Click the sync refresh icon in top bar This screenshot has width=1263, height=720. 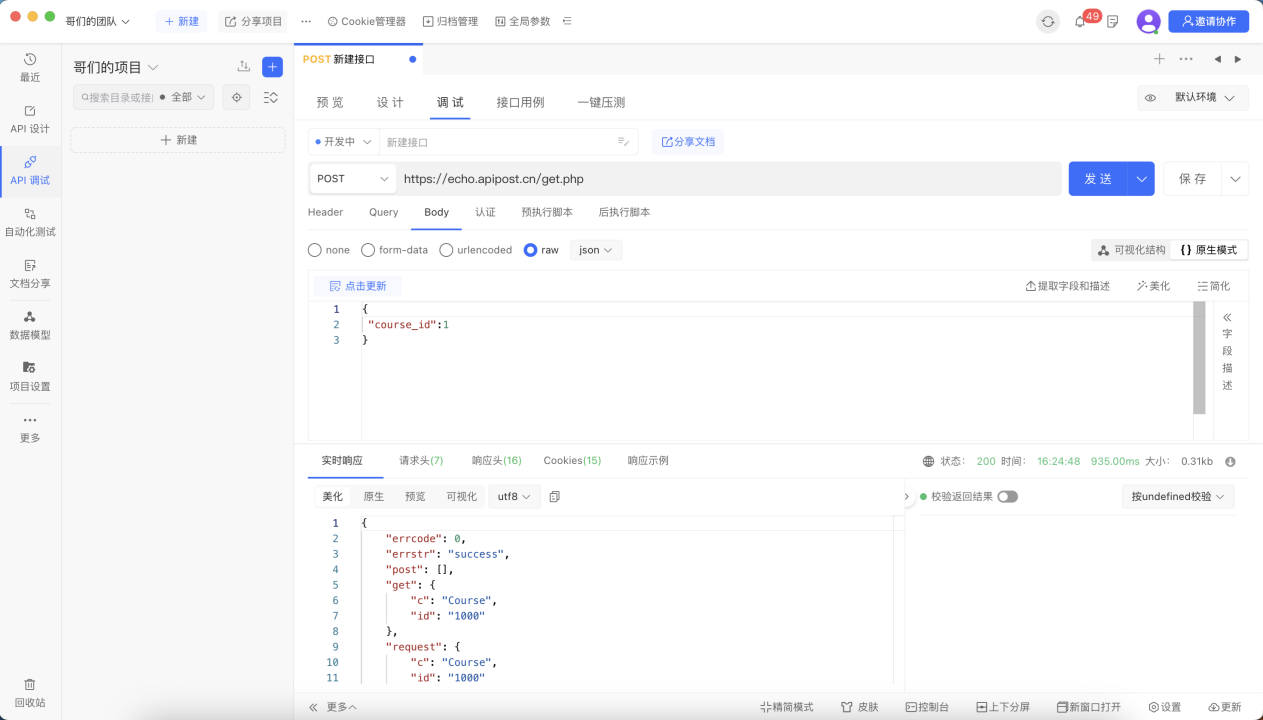pos(1048,21)
